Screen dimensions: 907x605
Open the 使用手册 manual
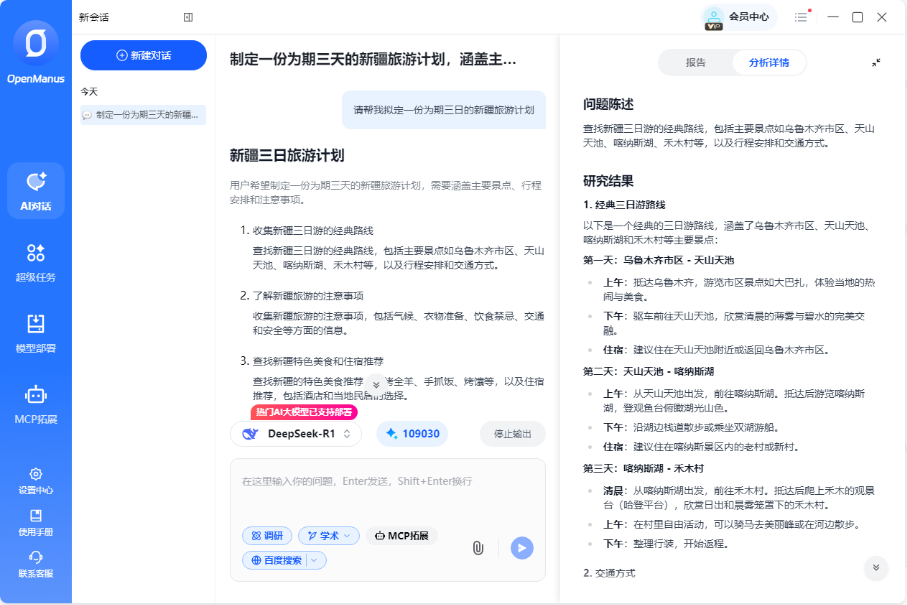tap(36, 523)
